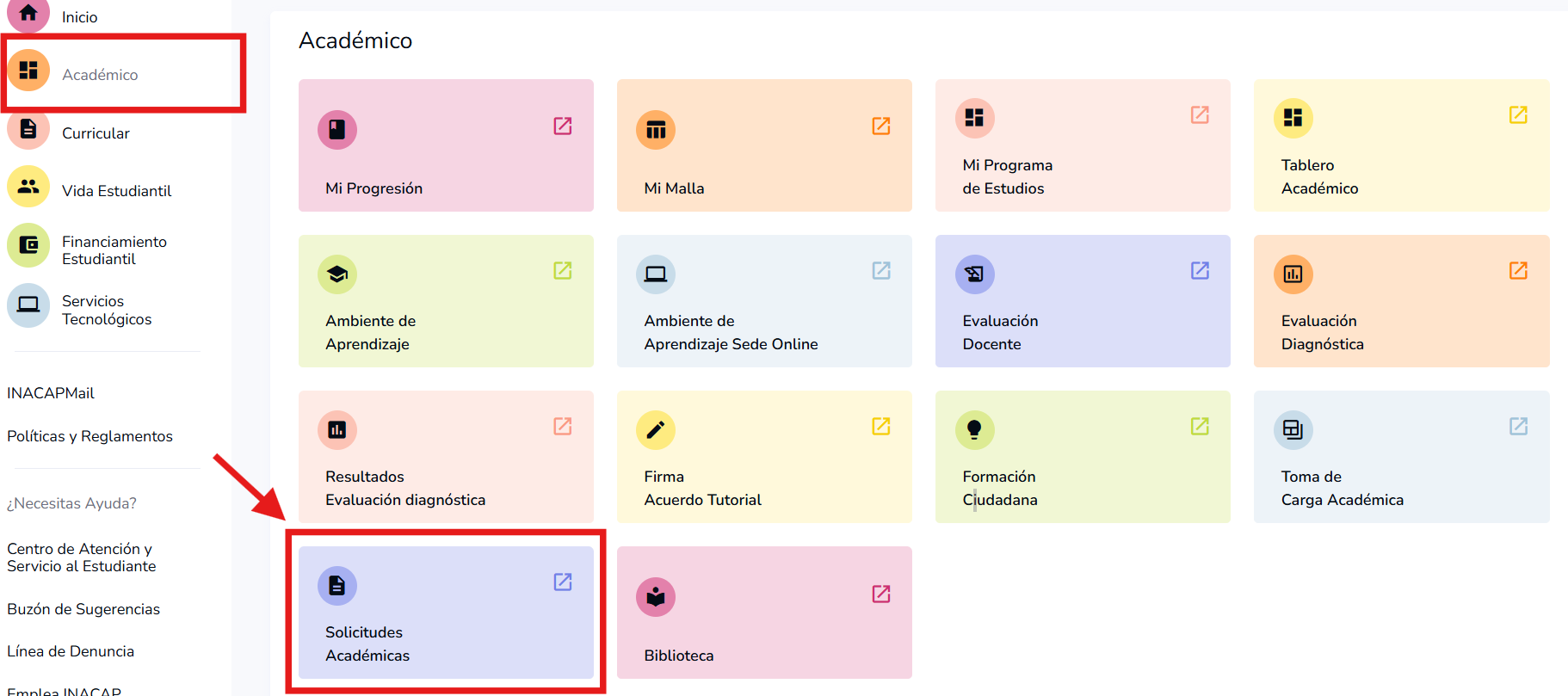Select Académico menu label
1568x696 pixels.
click(x=100, y=75)
